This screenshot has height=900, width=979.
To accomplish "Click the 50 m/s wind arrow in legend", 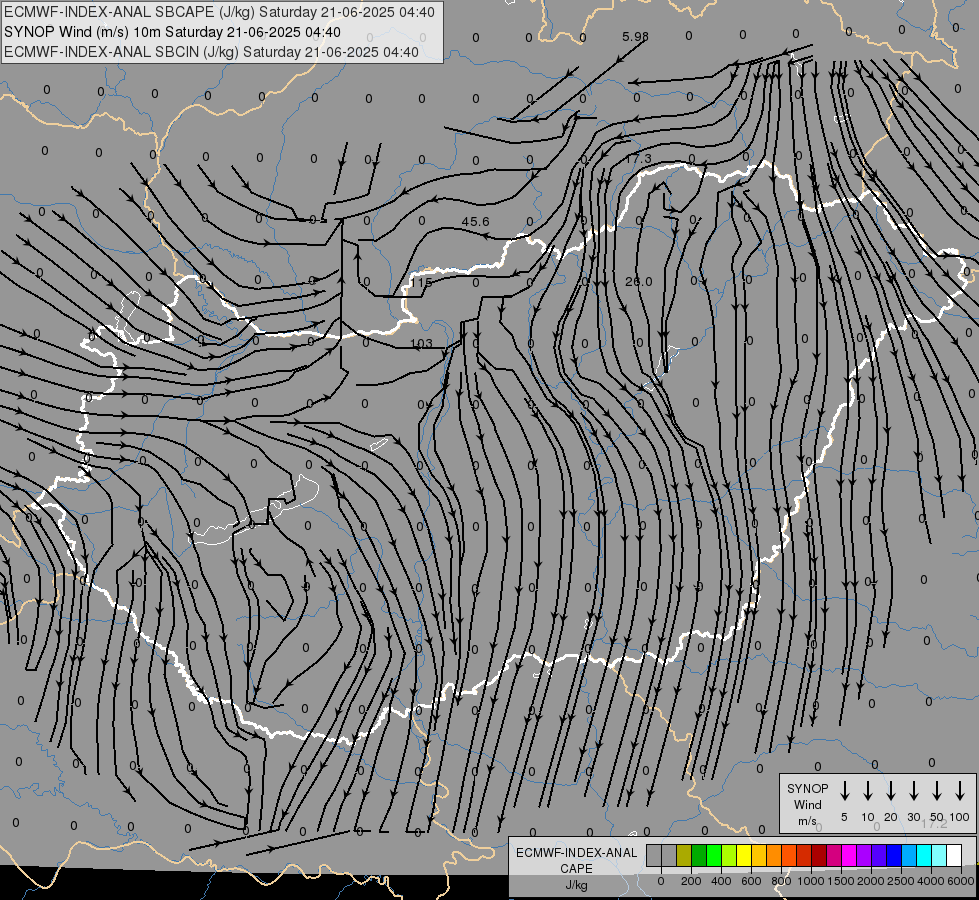I will (x=937, y=791).
